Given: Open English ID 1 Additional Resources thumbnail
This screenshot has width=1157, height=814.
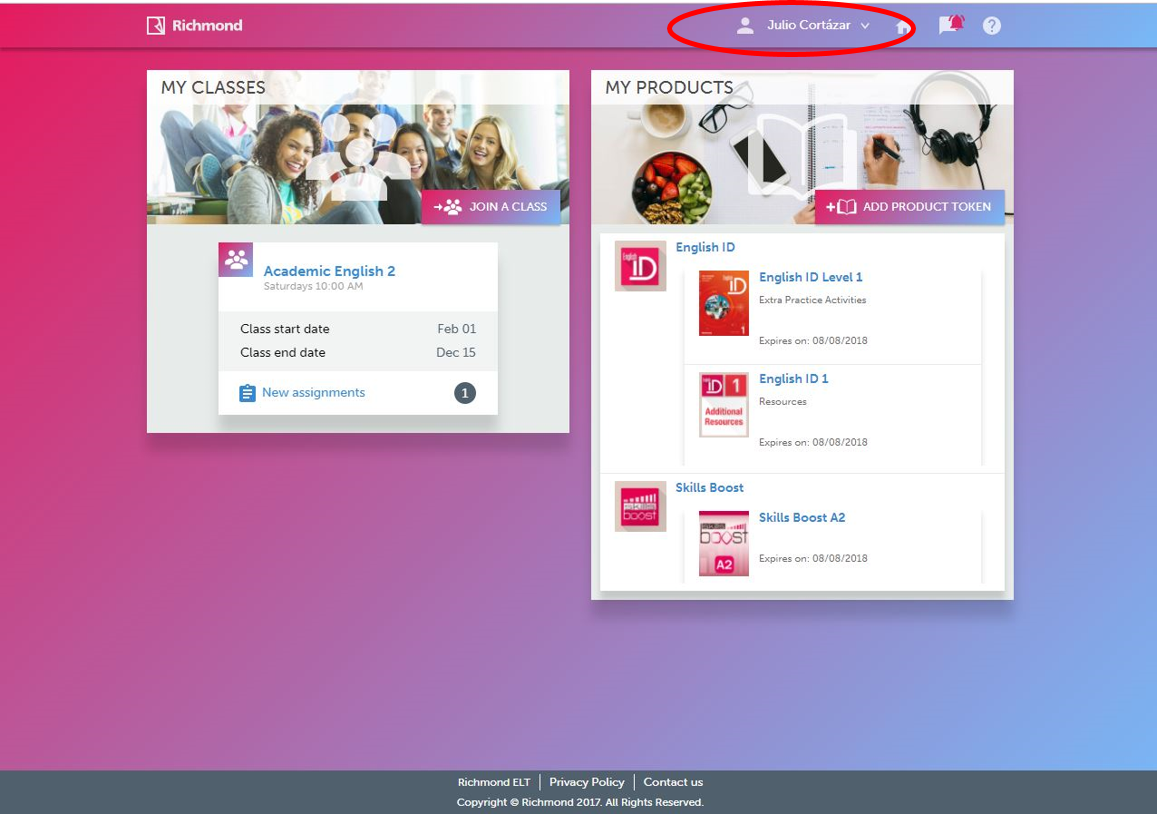Looking at the screenshot, I should (x=724, y=404).
